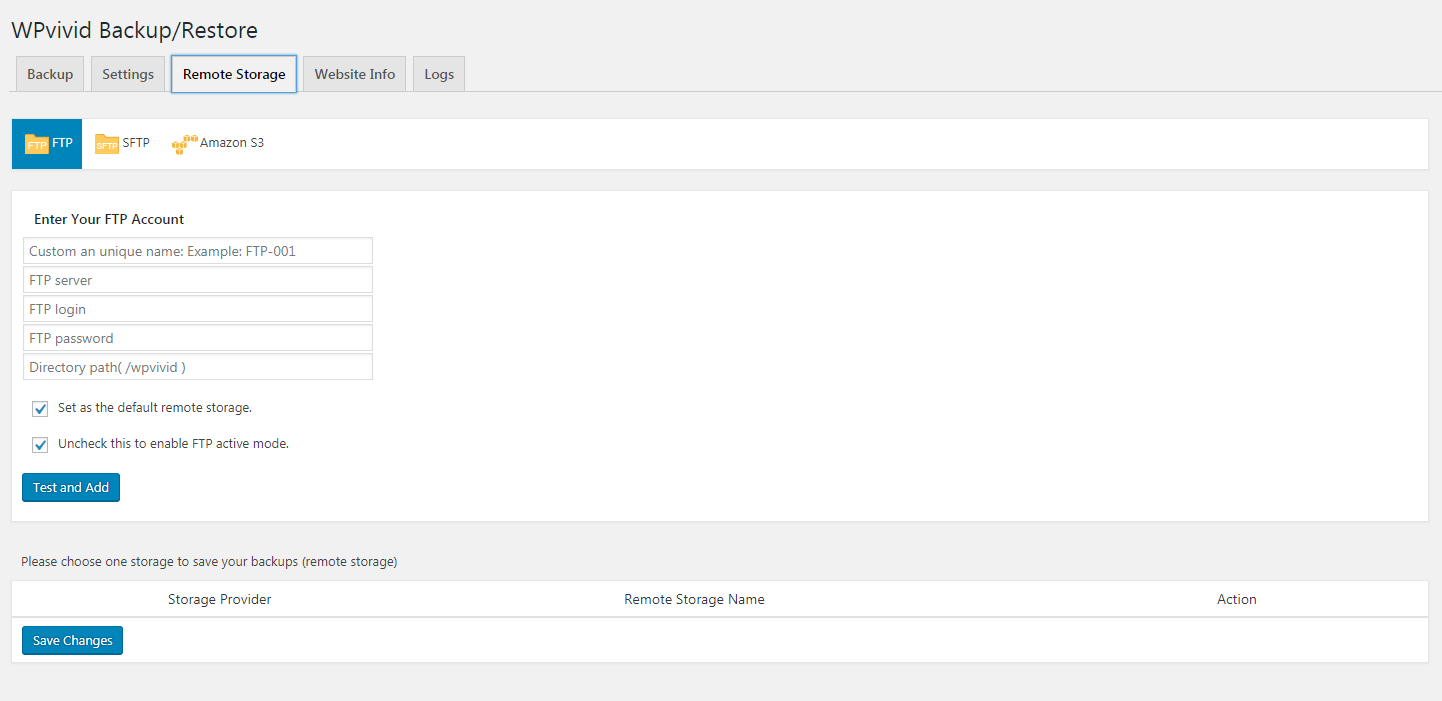
Task: Select the Amazon S3 storage icon
Action: [x=218, y=143]
